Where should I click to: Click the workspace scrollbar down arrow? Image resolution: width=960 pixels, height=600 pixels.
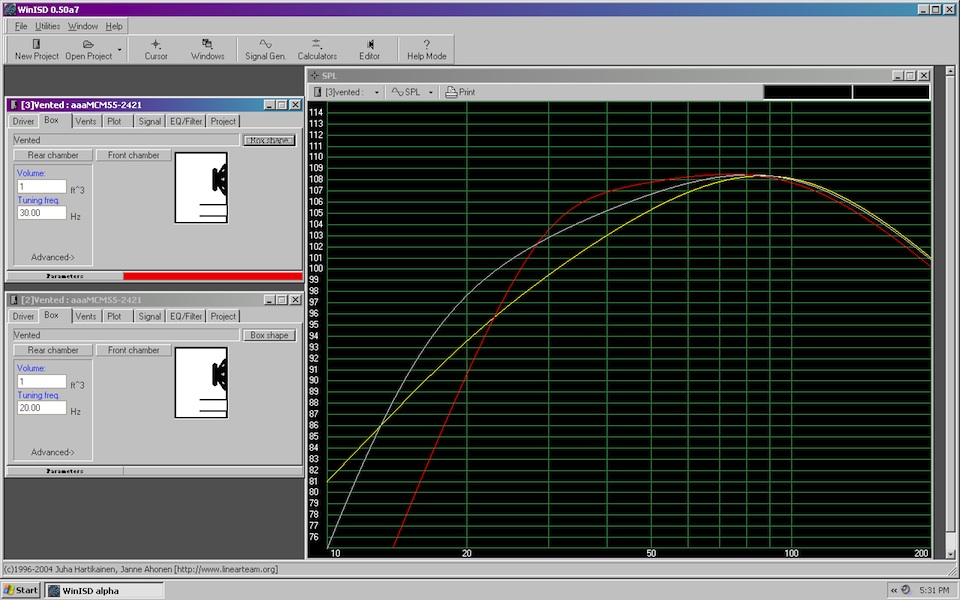point(950,554)
